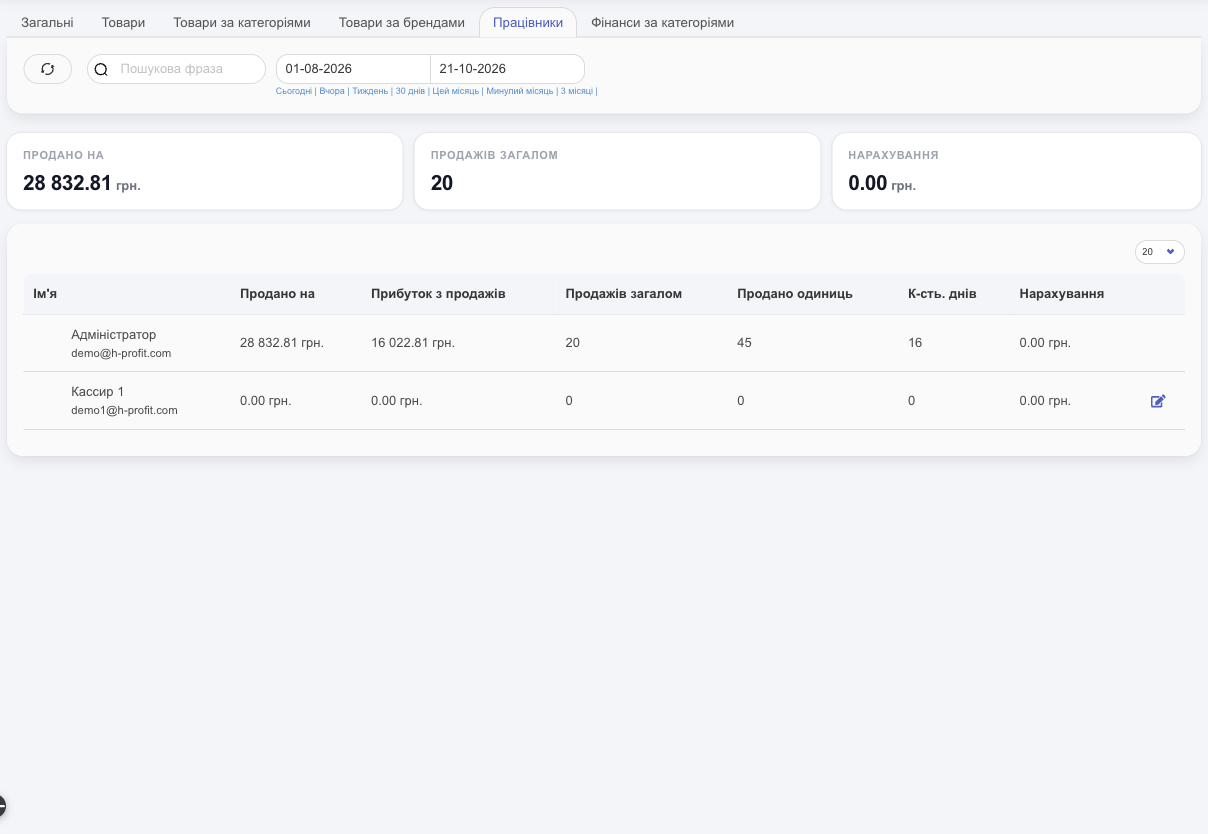The height and width of the screenshot is (834, 1208).
Task: Click the Ім'я column header
Action: point(45,294)
